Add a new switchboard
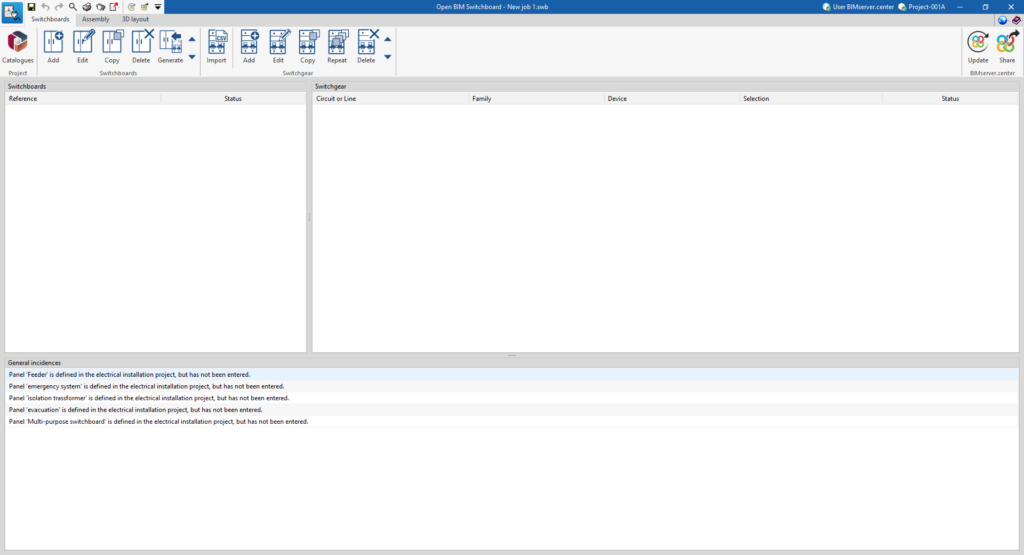The width and height of the screenshot is (1024, 555). coord(53,47)
